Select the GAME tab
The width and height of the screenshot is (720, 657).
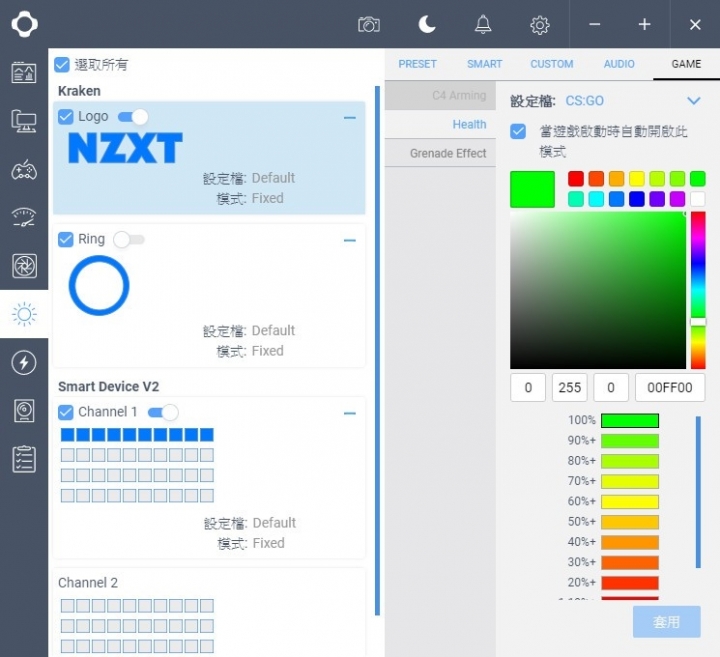coord(686,64)
